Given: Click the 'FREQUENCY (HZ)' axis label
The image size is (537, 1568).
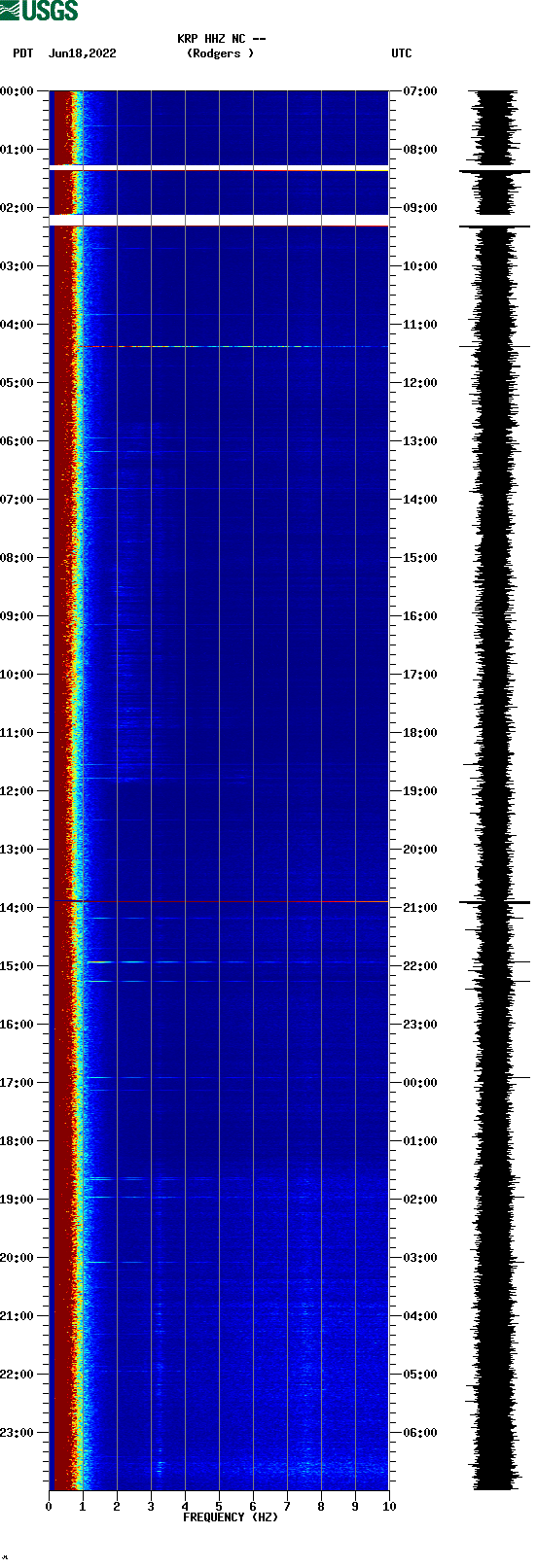Looking at the screenshot, I should (231, 1517).
